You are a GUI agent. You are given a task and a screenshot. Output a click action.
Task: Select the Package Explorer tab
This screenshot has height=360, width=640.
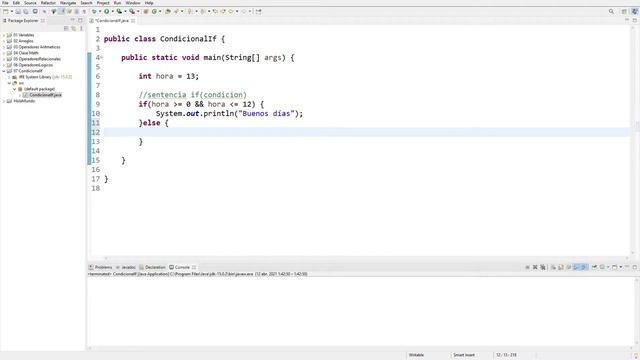pyautogui.click(x=23, y=20)
